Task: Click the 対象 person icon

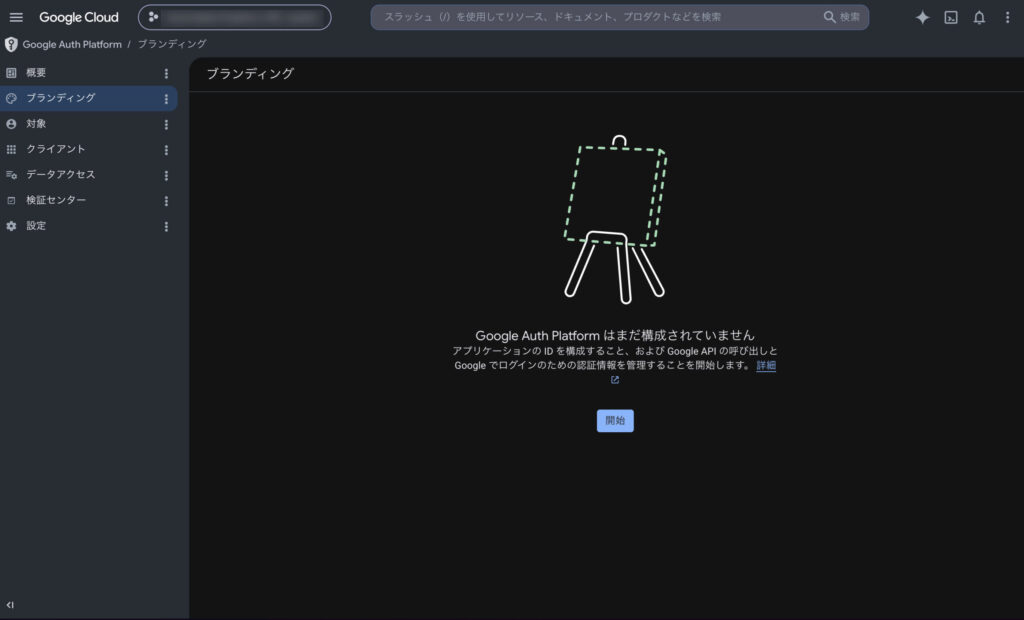Action: point(11,124)
